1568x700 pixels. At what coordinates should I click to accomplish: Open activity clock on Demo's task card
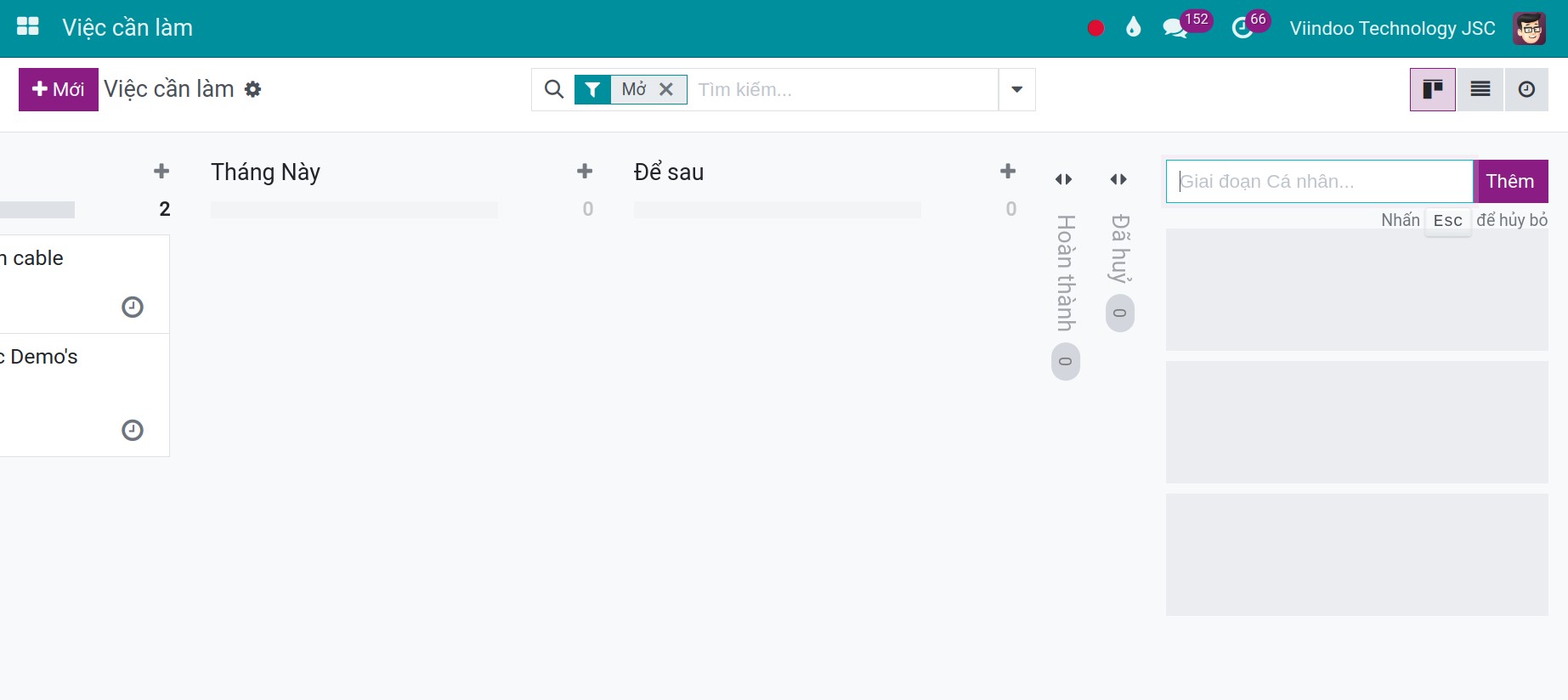click(133, 430)
